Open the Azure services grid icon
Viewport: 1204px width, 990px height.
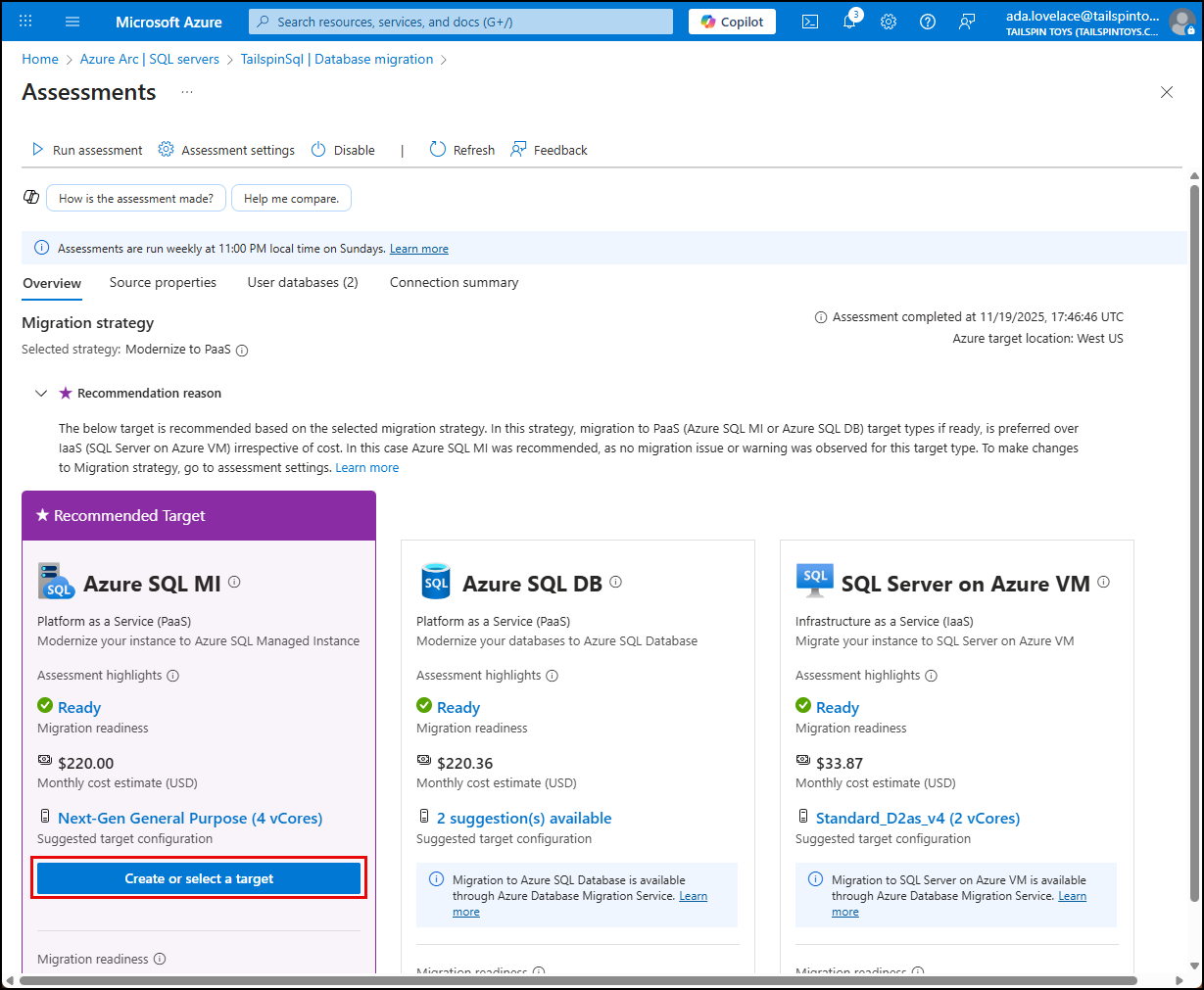[x=24, y=21]
